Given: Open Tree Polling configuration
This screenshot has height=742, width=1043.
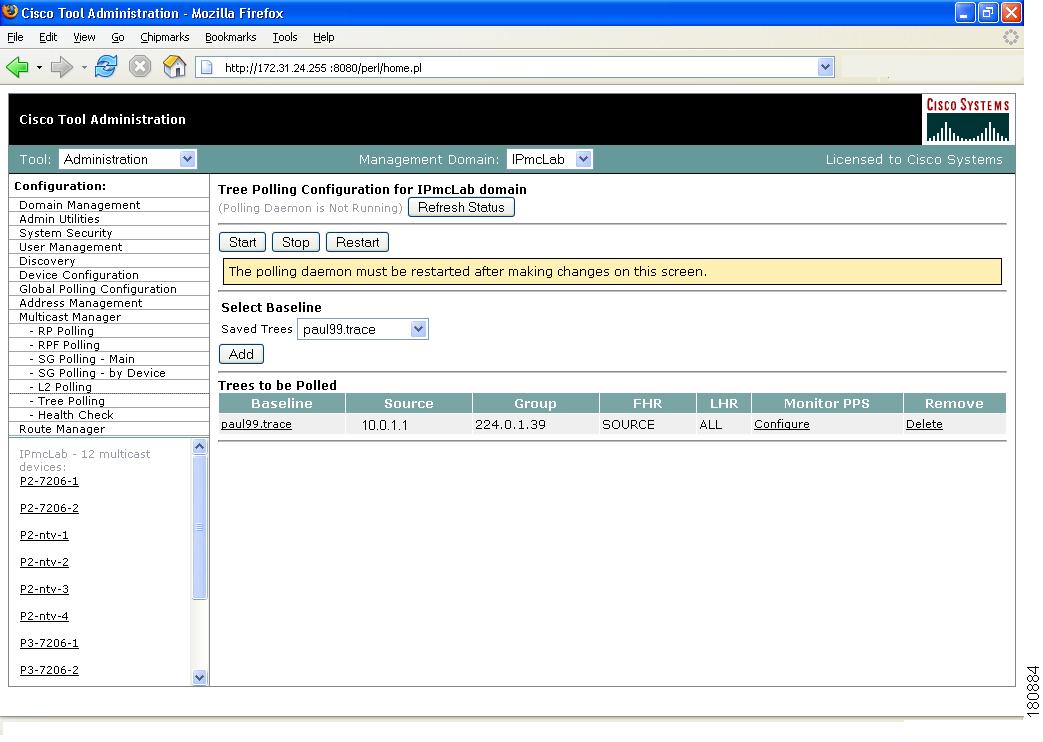Looking at the screenshot, I should coord(71,401).
